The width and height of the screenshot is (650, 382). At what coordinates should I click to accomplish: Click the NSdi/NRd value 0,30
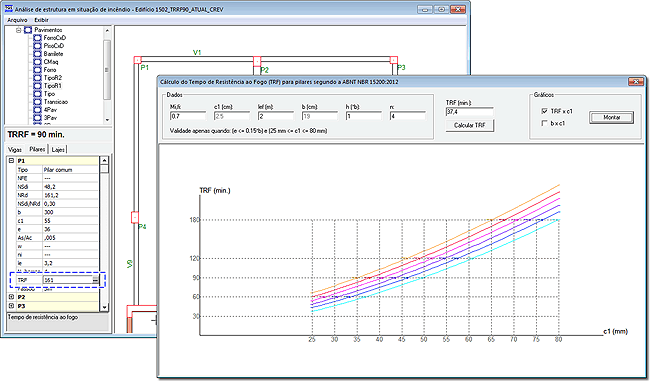pos(49,204)
